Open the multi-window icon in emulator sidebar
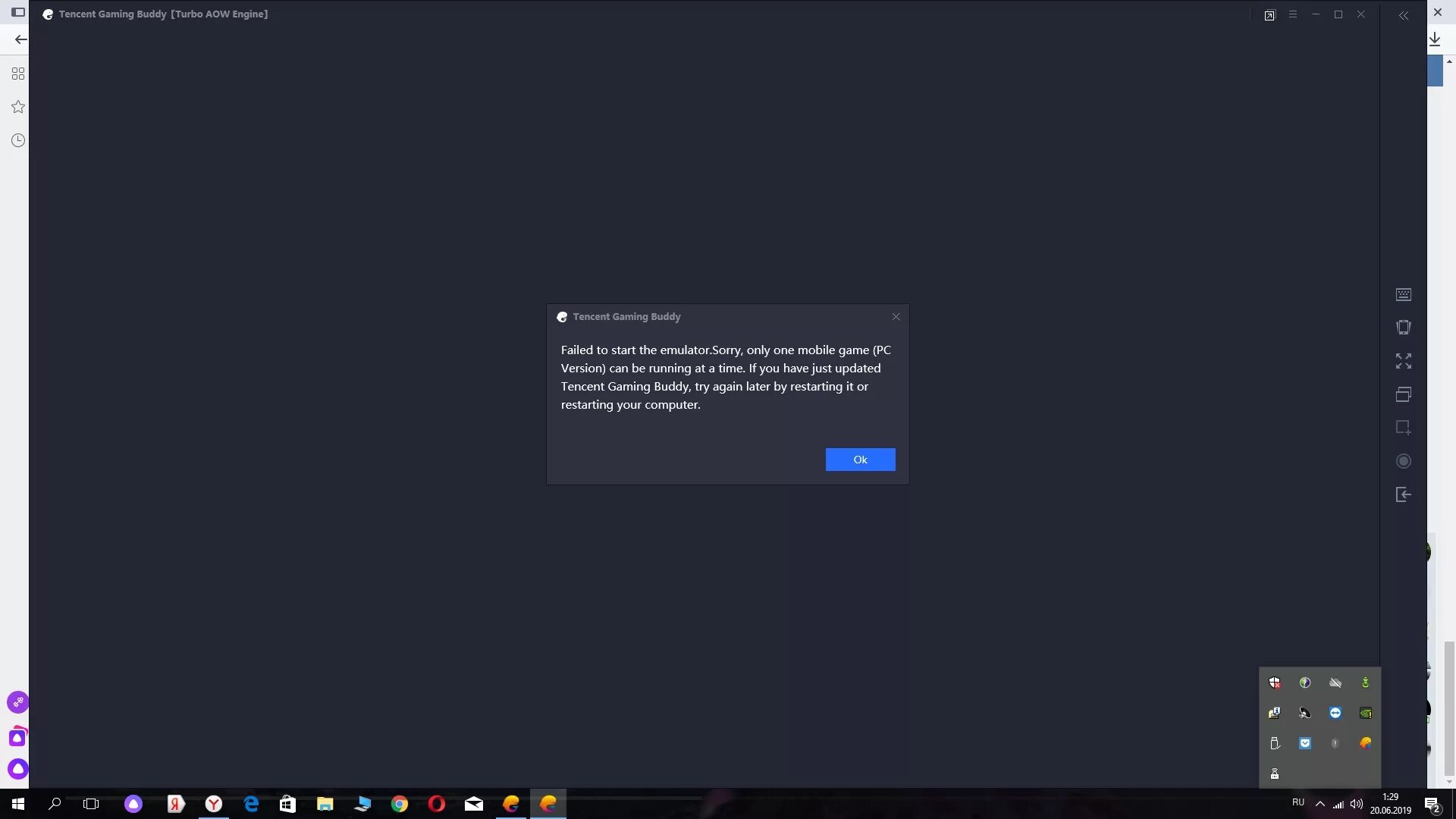This screenshot has width=1456, height=819. point(1404,394)
